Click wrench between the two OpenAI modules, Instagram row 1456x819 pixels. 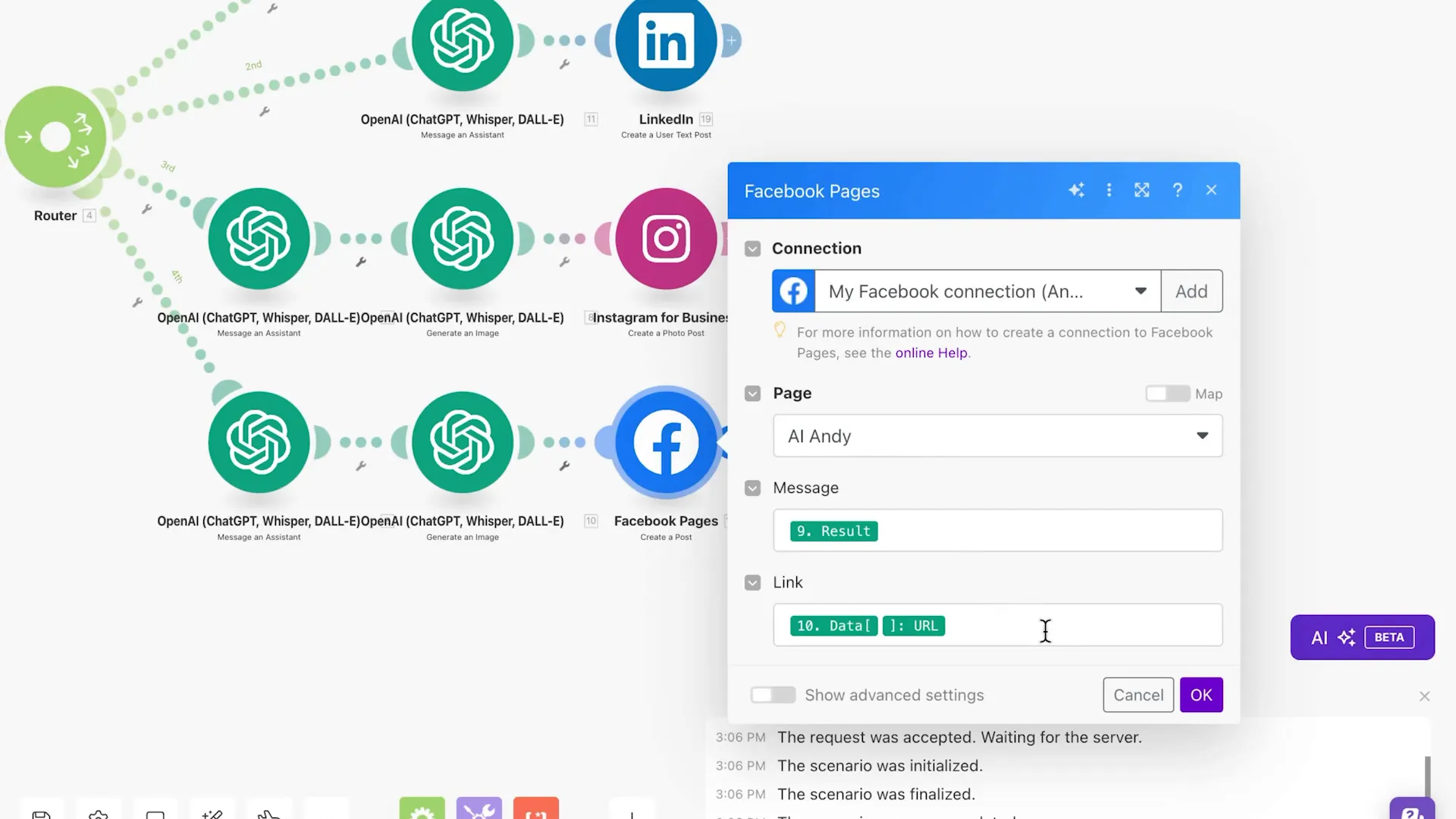pos(361,262)
